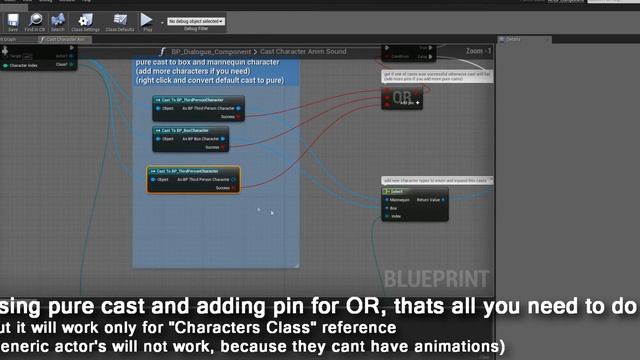Click the Index pin on the Select node

click(387, 216)
